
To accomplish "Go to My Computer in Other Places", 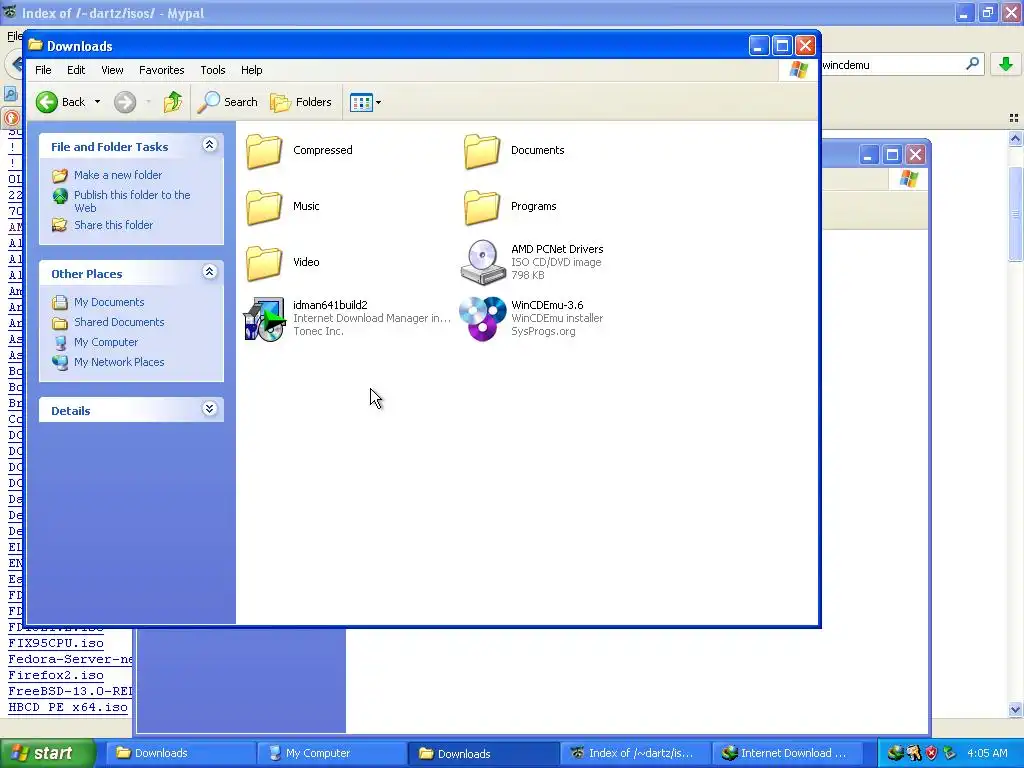I will (106, 342).
